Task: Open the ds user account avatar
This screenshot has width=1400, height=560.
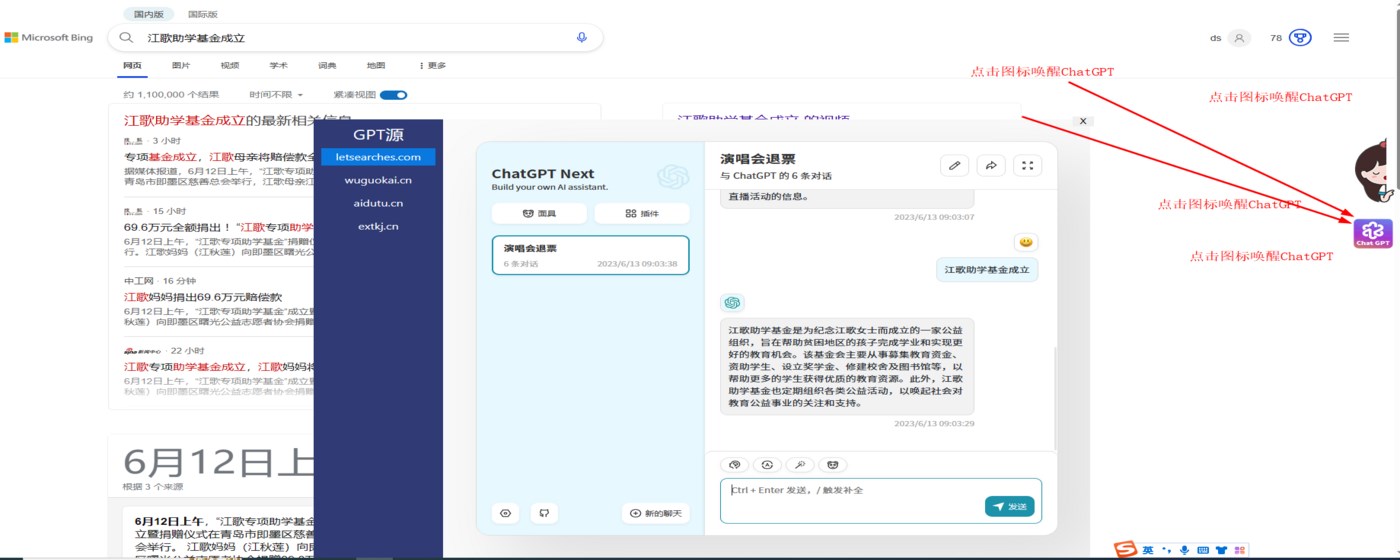Action: (x=1240, y=38)
